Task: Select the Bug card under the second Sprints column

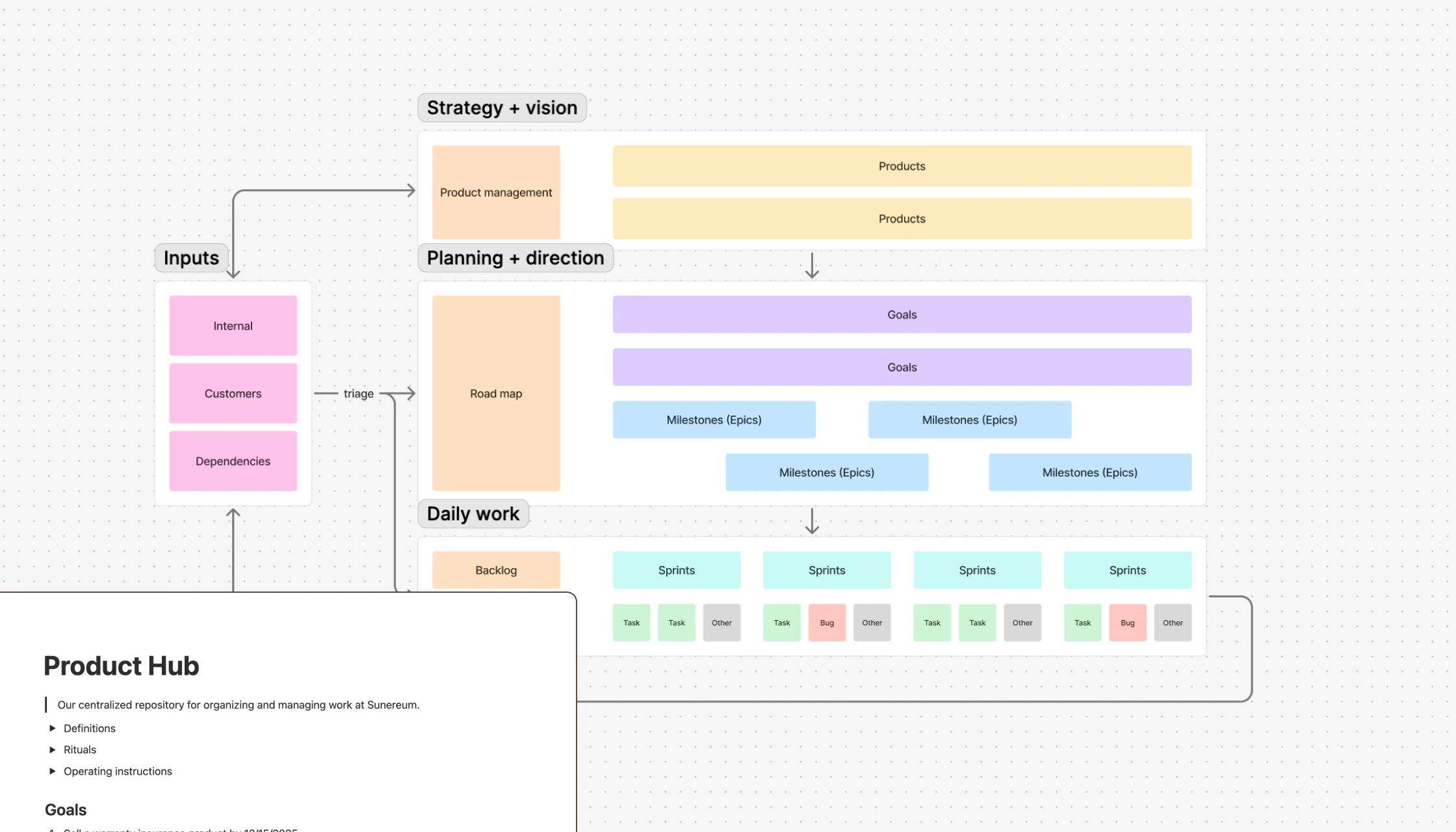Action: tap(827, 623)
